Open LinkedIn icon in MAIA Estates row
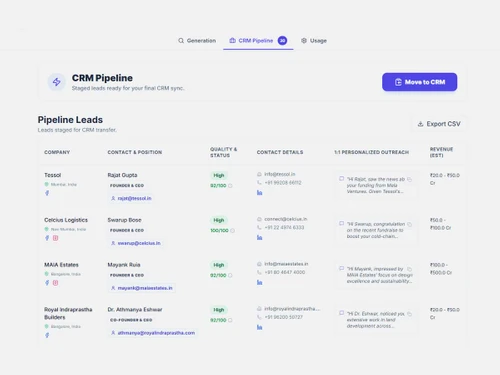The height and width of the screenshot is (375, 500). pyautogui.click(x=259, y=282)
